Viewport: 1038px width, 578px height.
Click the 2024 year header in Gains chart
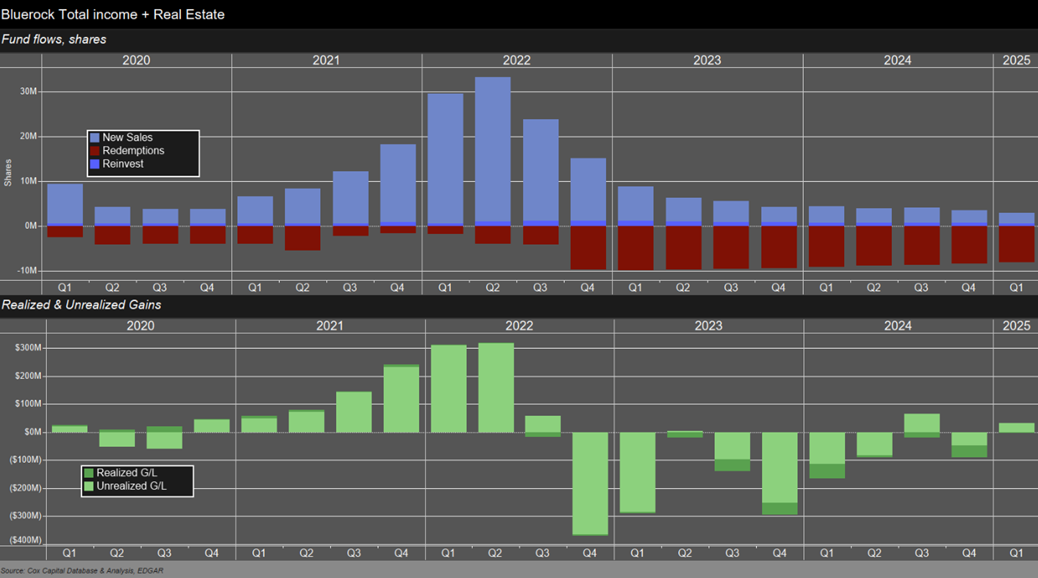tap(897, 326)
